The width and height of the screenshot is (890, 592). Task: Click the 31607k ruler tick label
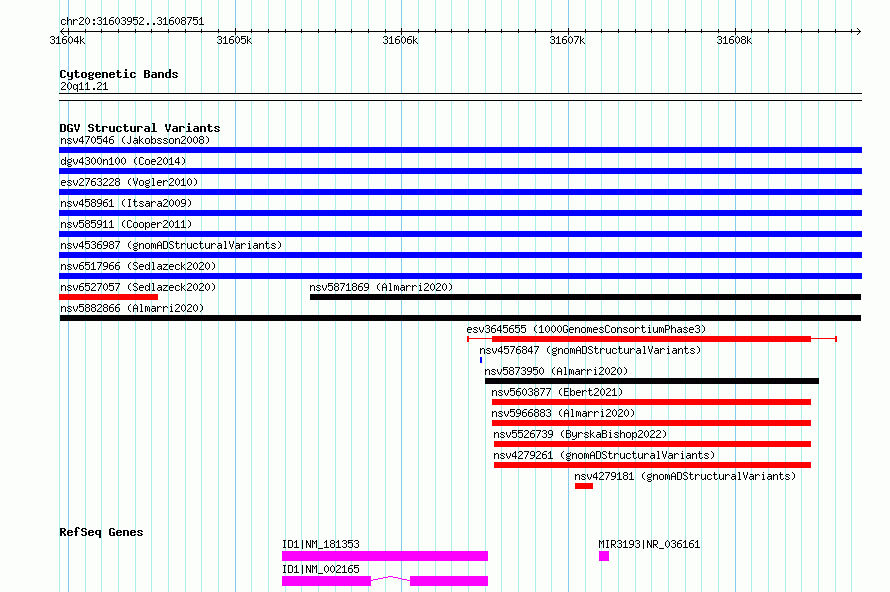point(567,40)
